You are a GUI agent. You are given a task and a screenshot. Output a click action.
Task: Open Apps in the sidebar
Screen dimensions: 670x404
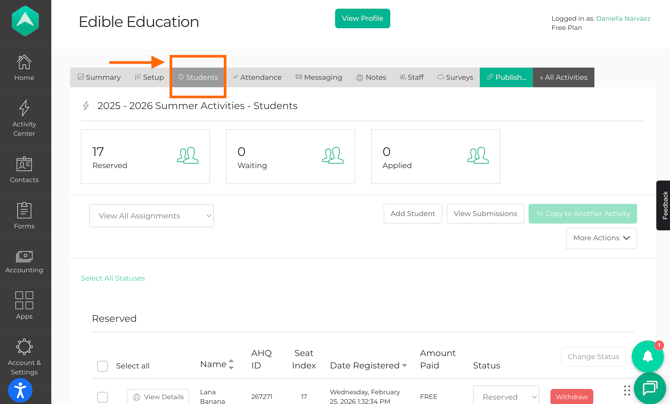(x=24, y=305)
